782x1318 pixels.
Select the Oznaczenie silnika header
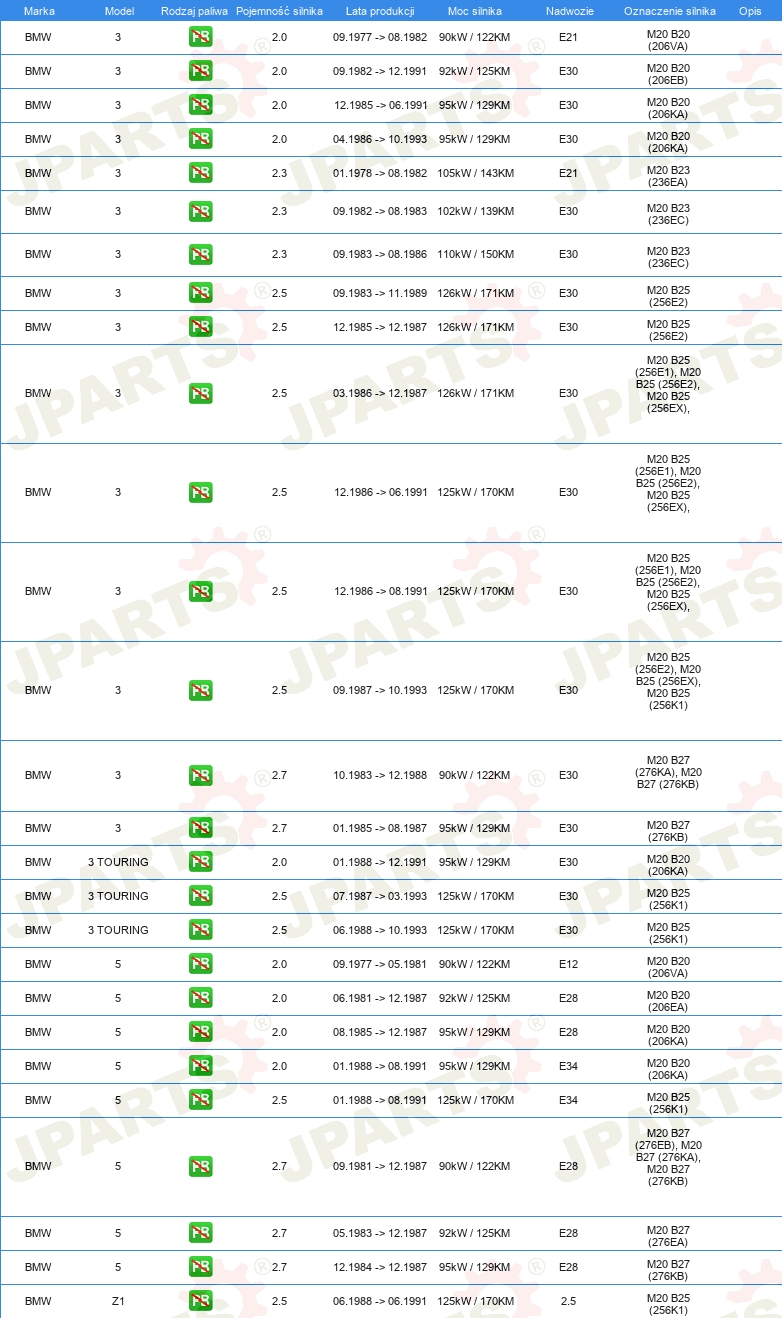669,10
